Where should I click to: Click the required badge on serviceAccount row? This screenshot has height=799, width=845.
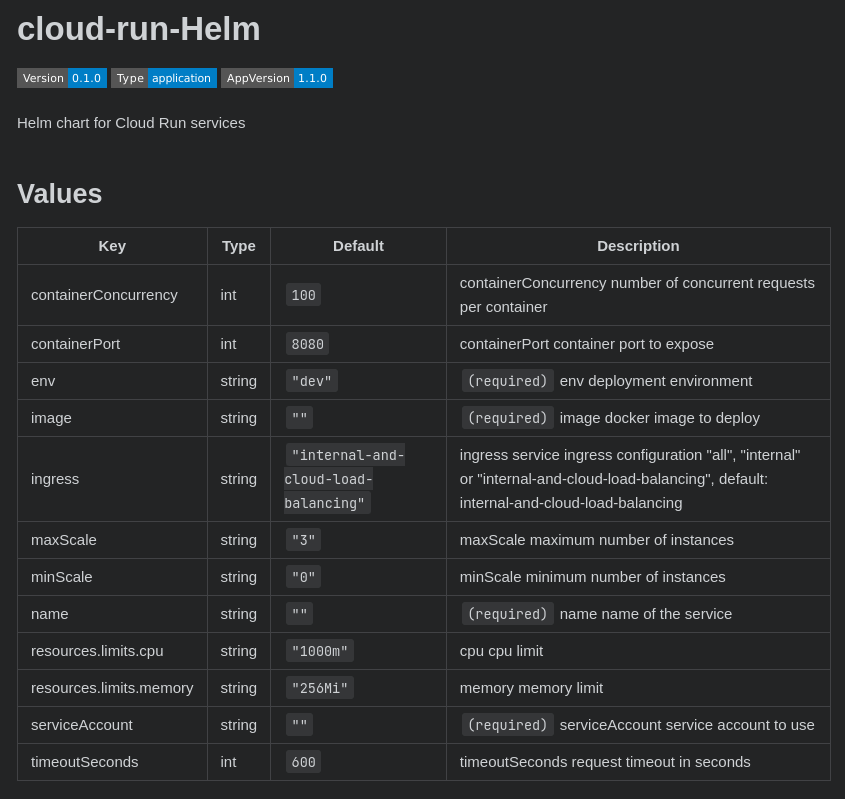coord(508,725)
